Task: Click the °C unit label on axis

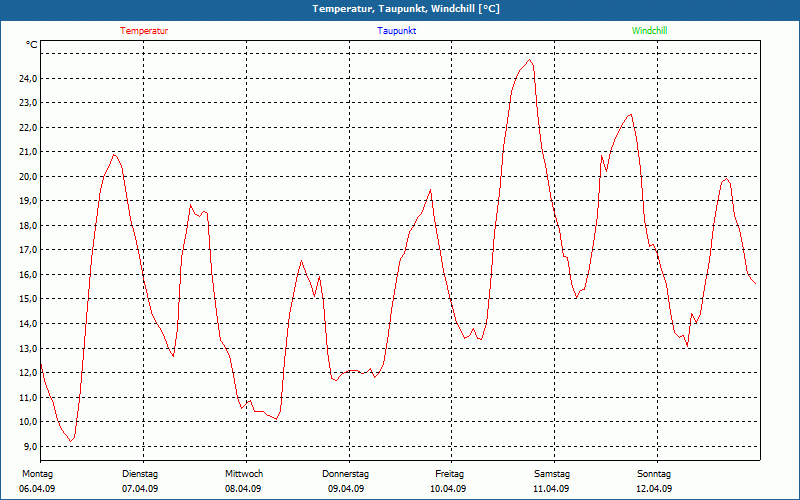Action: [32, 45]
